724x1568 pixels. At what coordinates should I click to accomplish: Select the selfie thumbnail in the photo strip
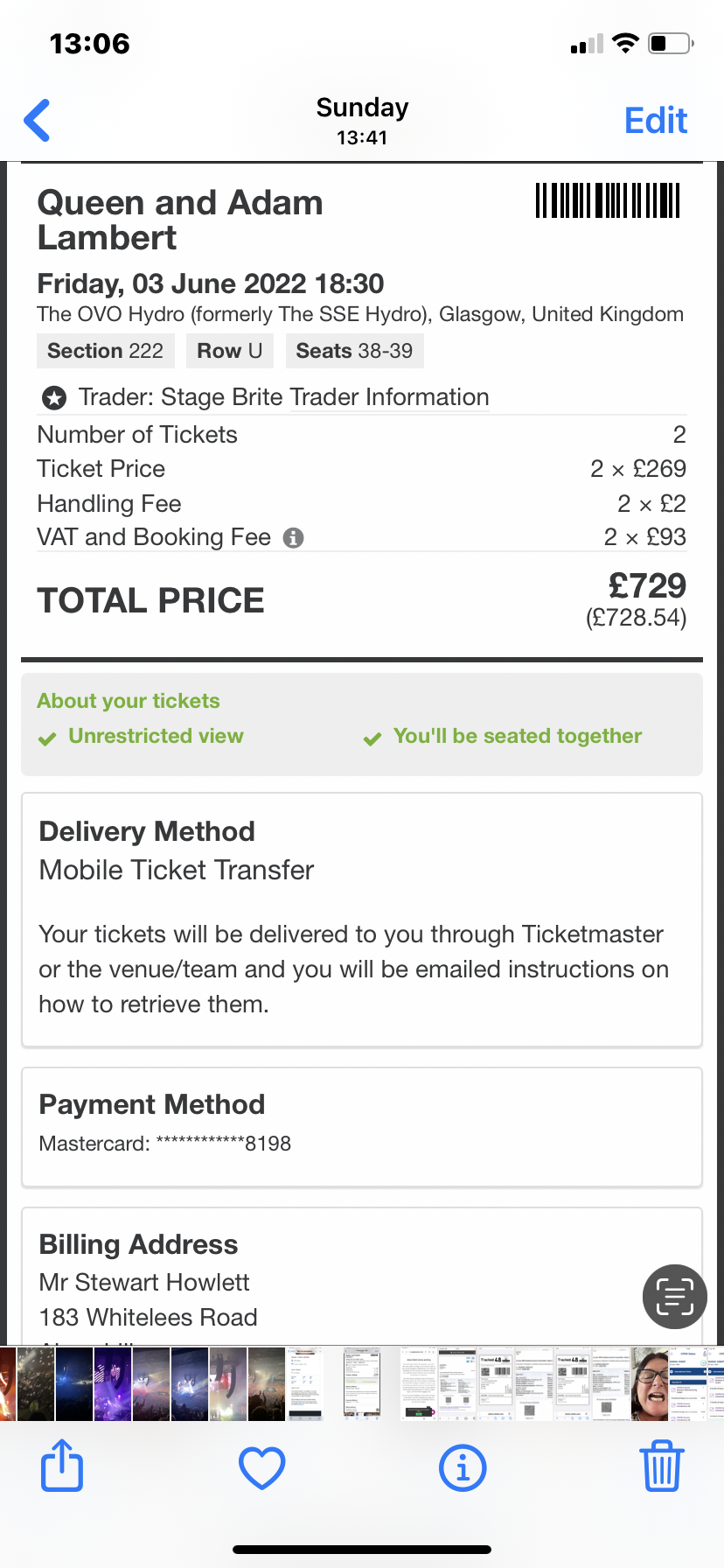pyautogui.click(x=650, y=1382)
